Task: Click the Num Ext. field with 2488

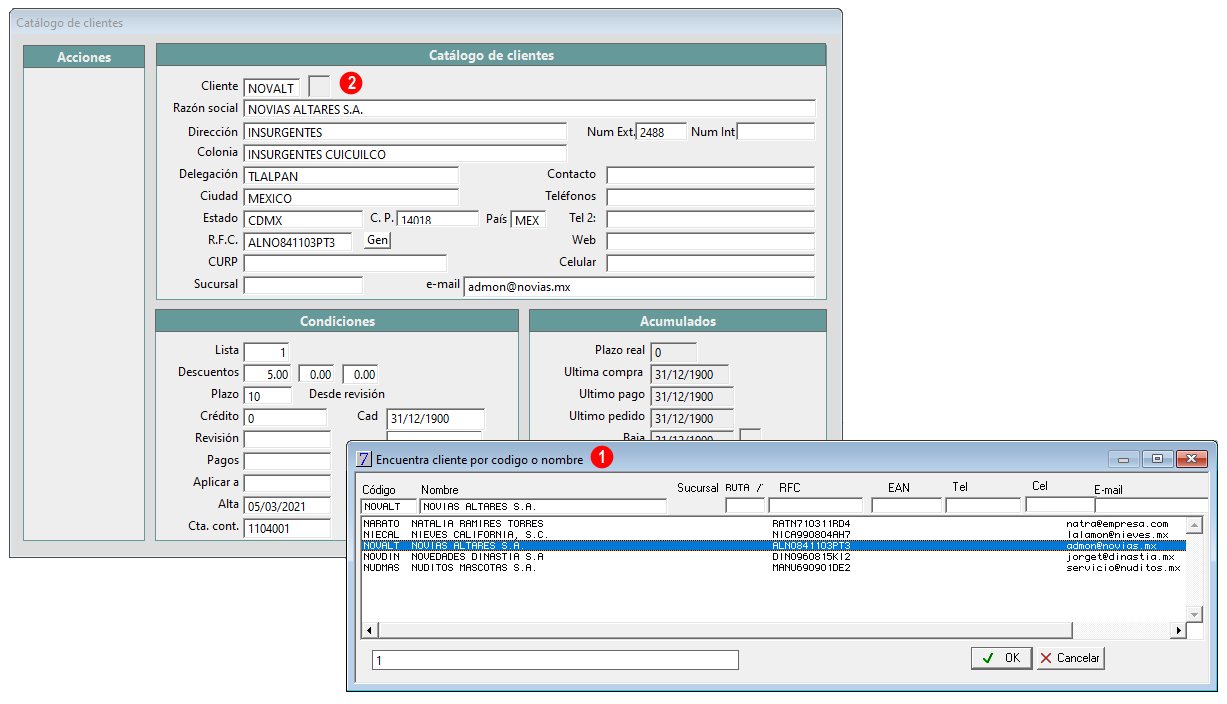Action: pos(661,132)
